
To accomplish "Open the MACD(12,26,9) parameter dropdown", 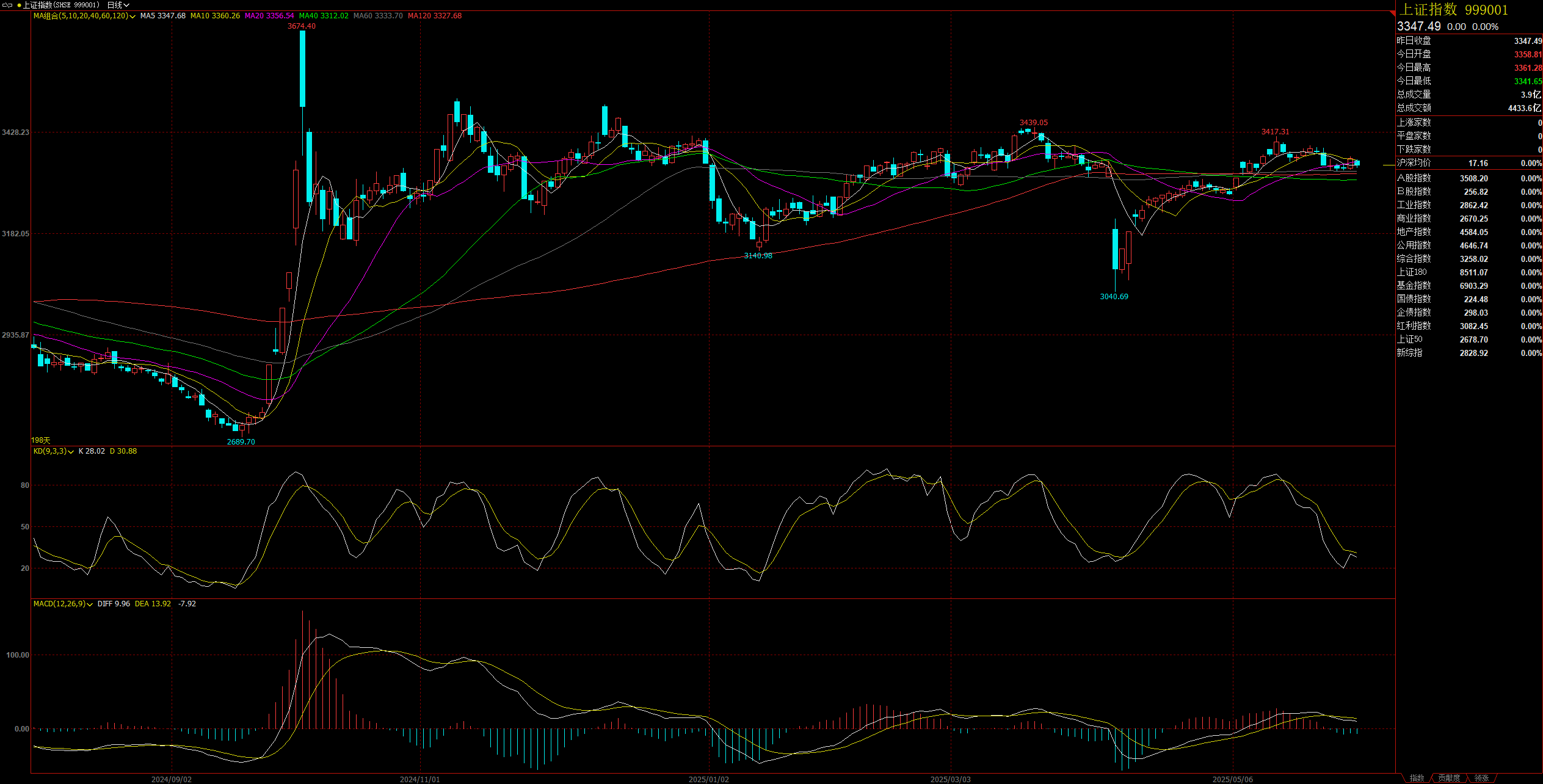I will tap(90, 604).
